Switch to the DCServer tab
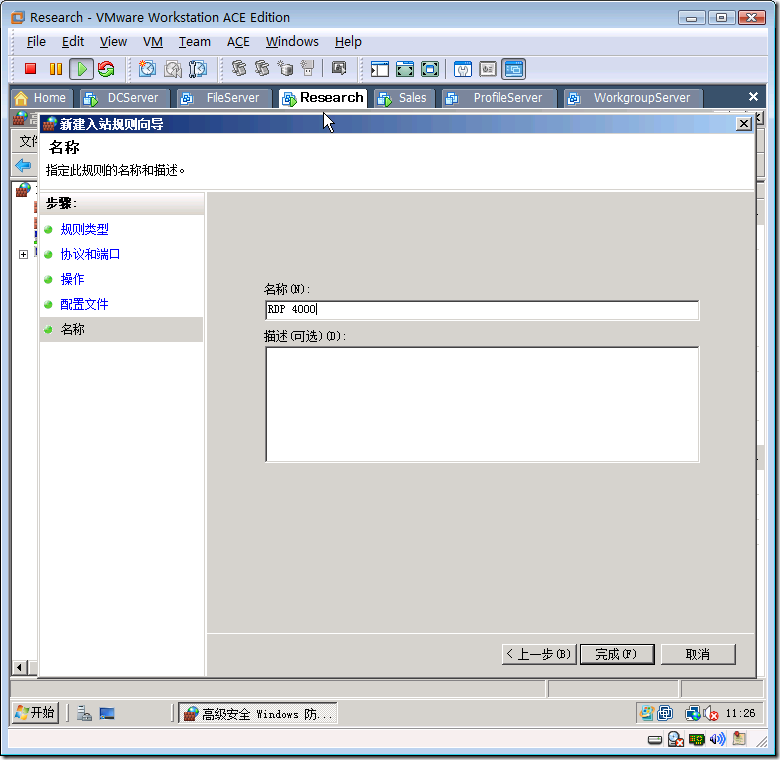 (x=125, y=98)
